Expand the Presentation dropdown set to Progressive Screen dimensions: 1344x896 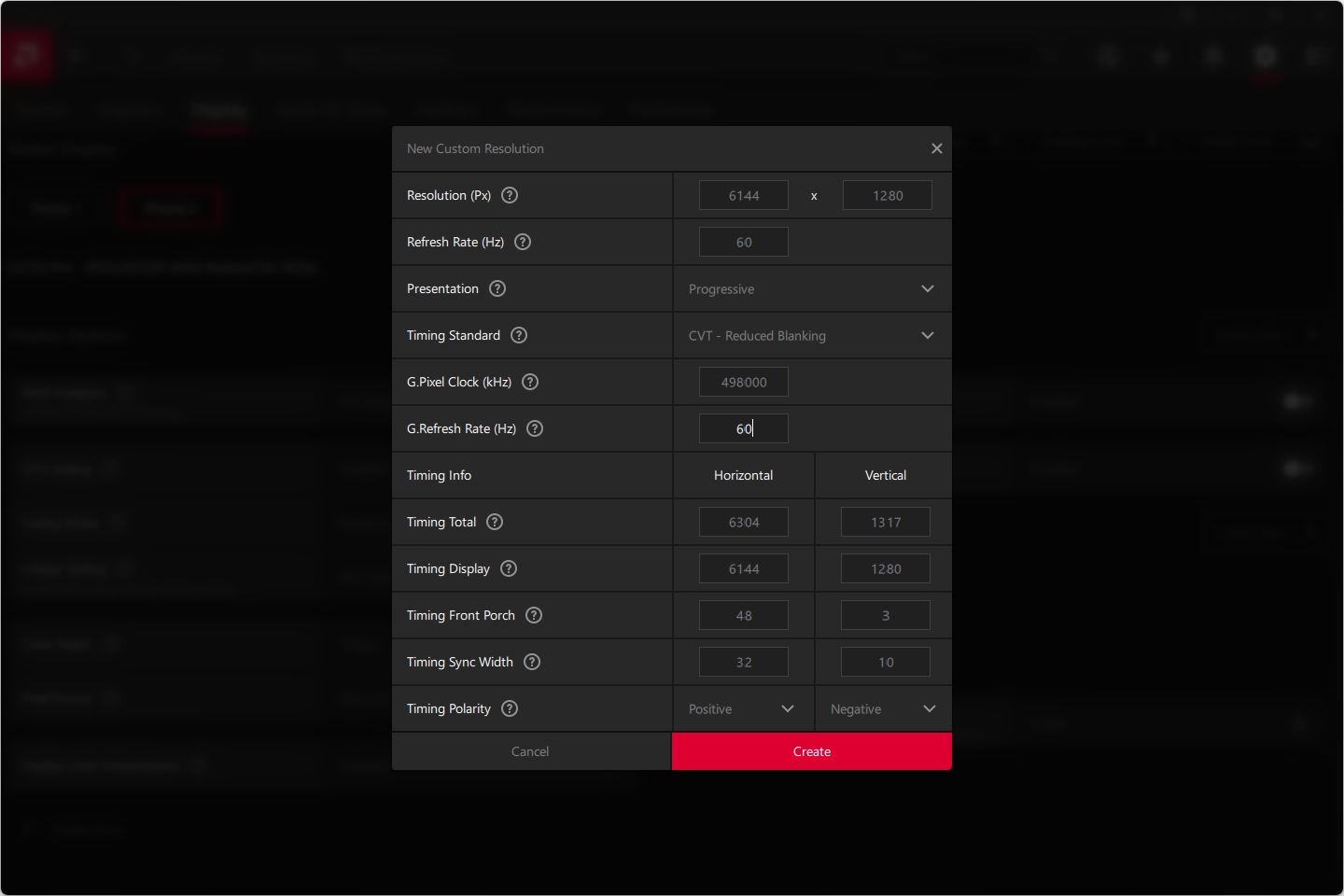pos(811,289)
